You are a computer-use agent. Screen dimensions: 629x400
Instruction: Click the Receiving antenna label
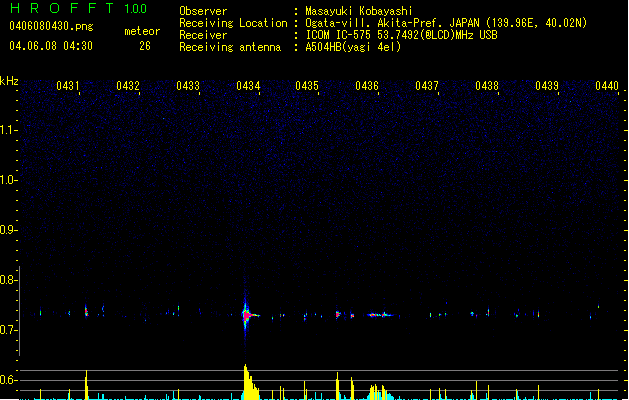tap(230, 47)
